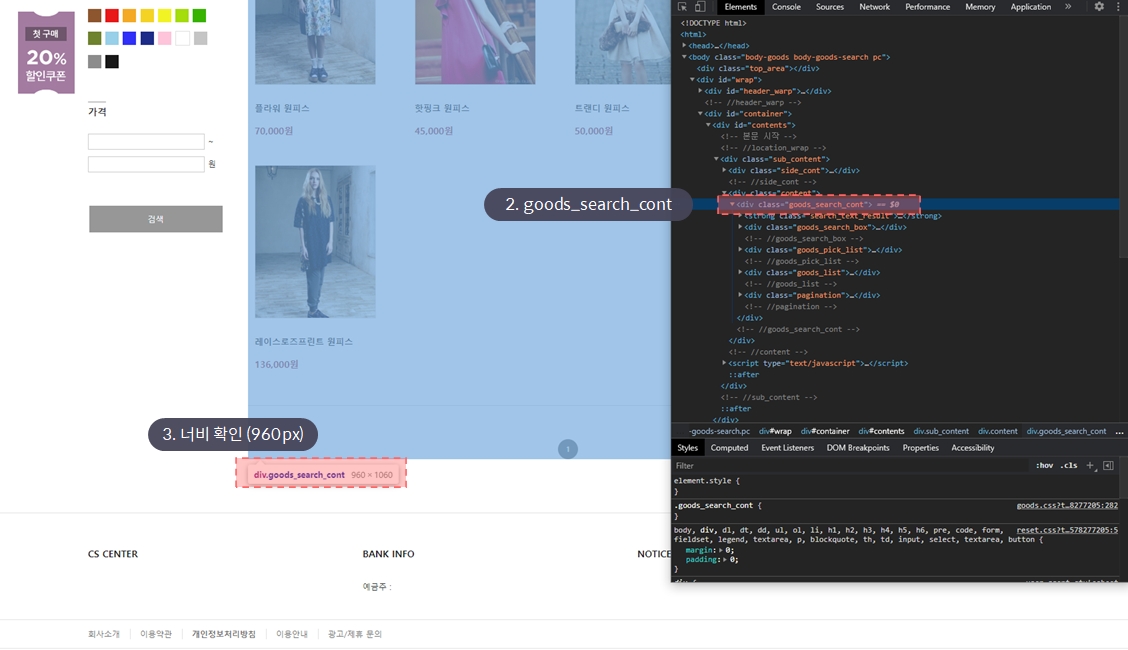Open the DevTools three-dot menu
1128x650 pixels.
[x=1118, y=7]
